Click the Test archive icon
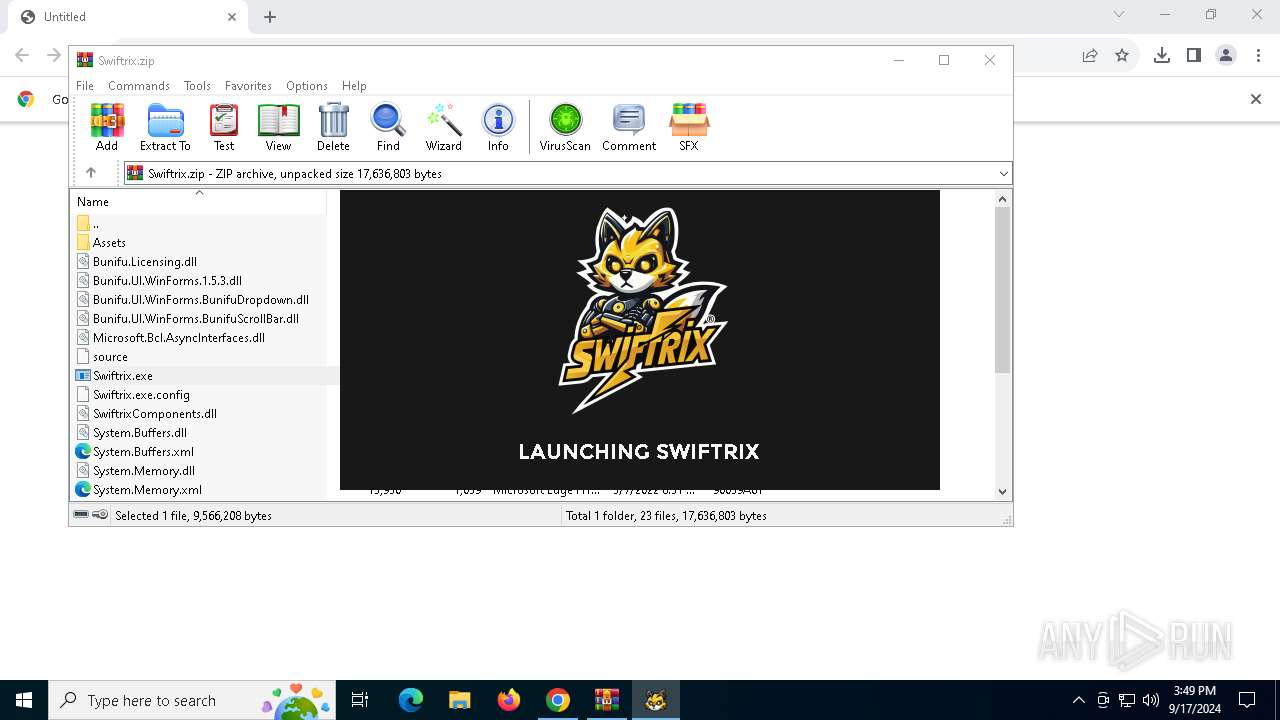Screen dimensions: 1280x720 pyautogui.click(x=224, y=127)
